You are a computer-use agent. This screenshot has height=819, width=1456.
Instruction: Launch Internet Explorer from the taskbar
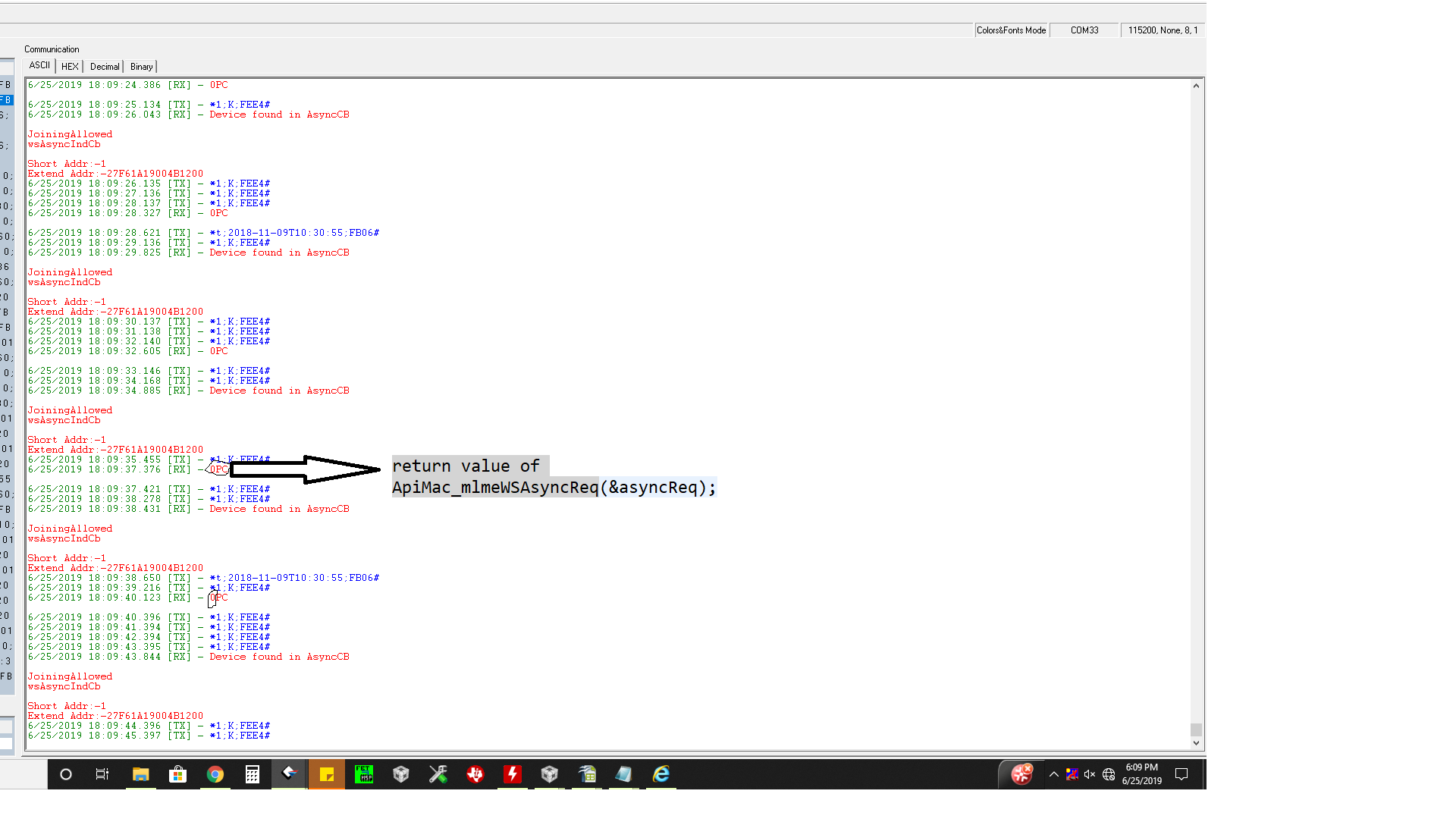click(x=661, y=774)
